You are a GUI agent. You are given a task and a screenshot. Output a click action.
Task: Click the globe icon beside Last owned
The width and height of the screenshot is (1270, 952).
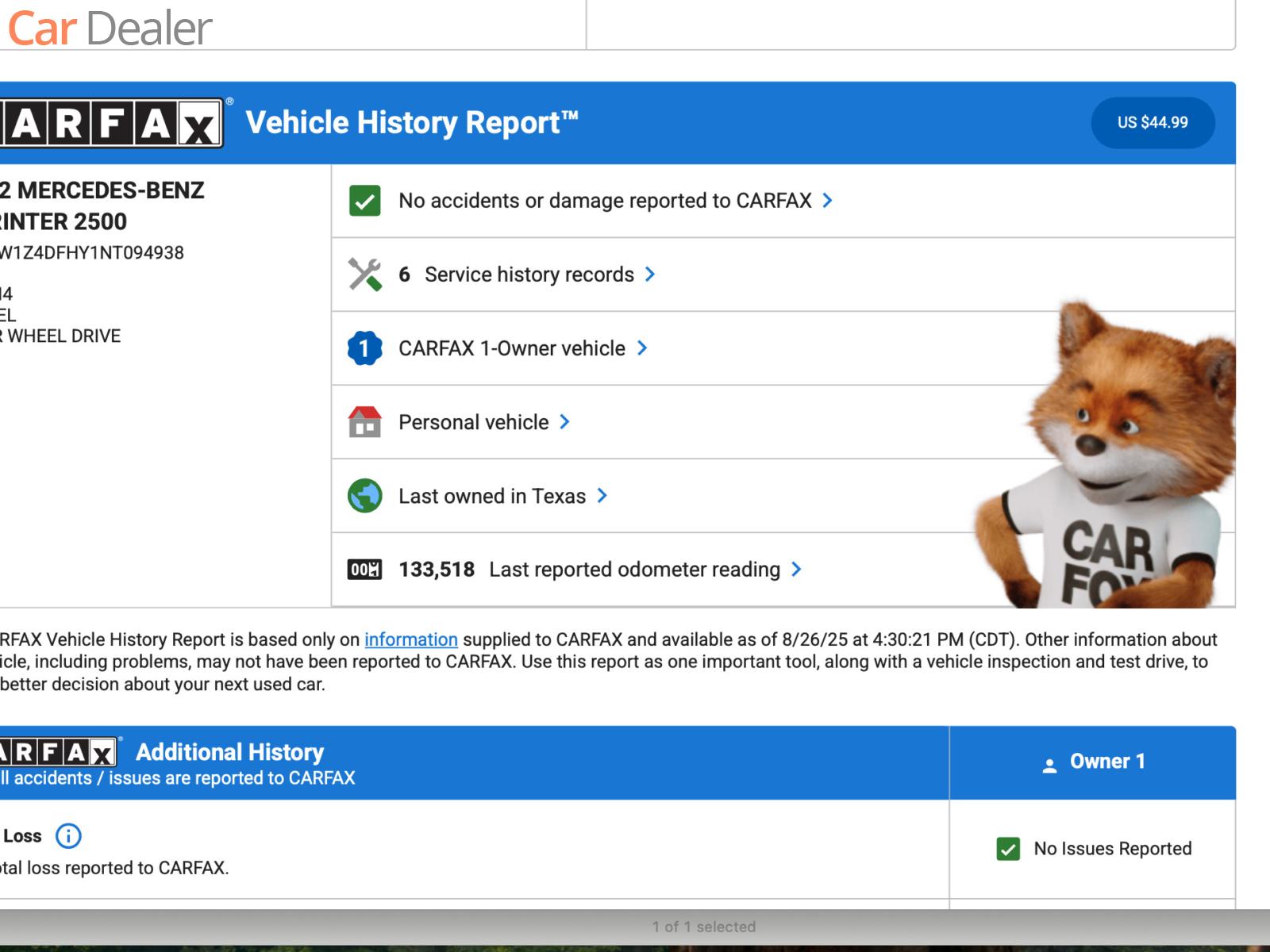coord(364,496)
